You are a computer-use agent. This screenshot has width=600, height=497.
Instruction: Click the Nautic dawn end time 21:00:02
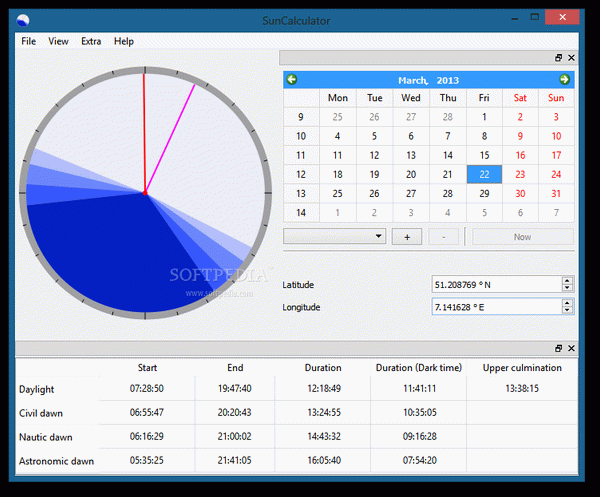coord(235,436)
